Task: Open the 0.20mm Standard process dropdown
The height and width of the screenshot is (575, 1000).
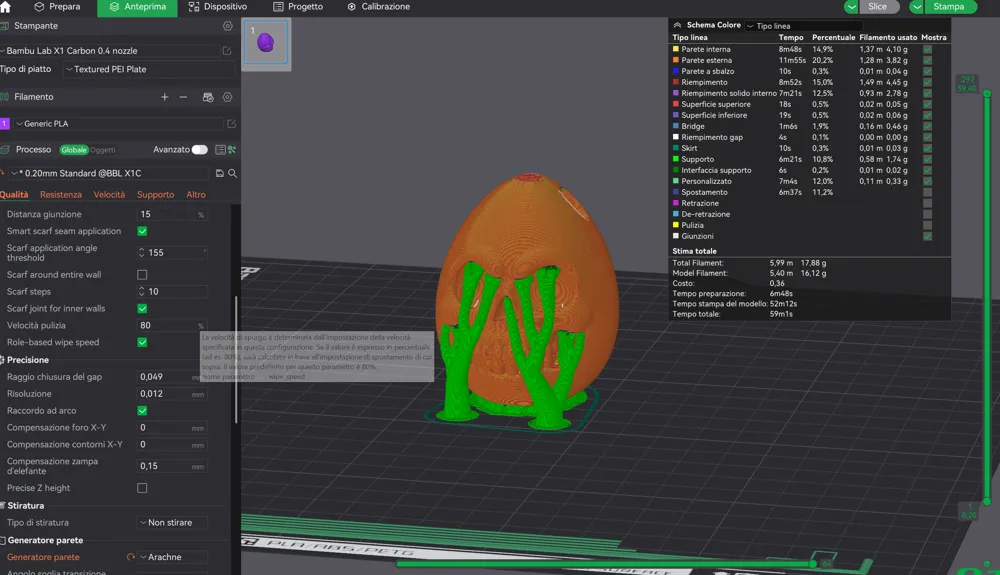Action: 108,173
